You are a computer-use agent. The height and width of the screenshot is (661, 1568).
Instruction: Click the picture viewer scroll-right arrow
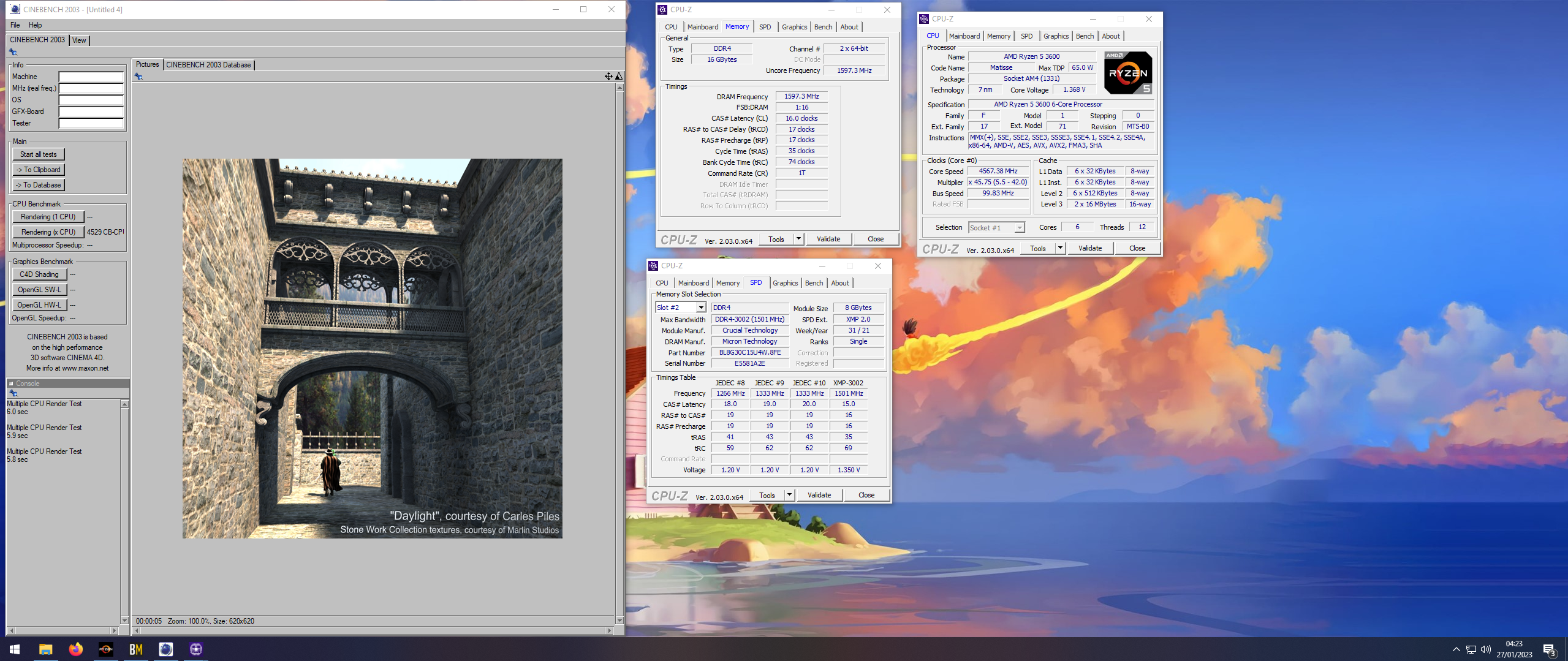pyautogui.click(x=608, y=630)
